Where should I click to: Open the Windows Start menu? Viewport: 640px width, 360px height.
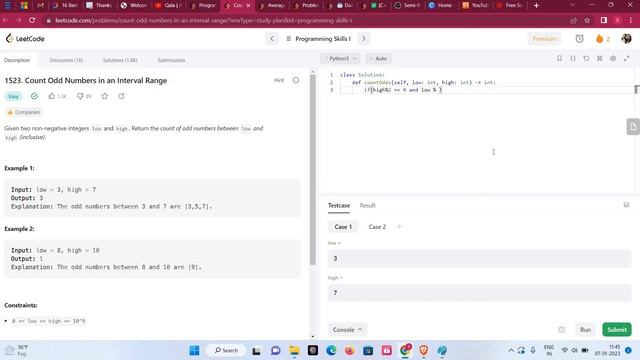[194, 350]
